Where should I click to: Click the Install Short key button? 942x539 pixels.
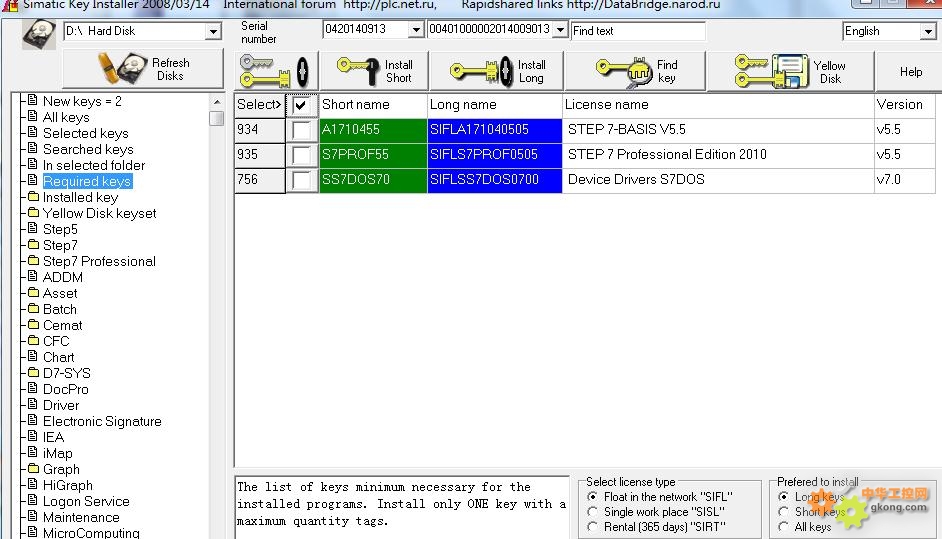[x=375, y=71]
